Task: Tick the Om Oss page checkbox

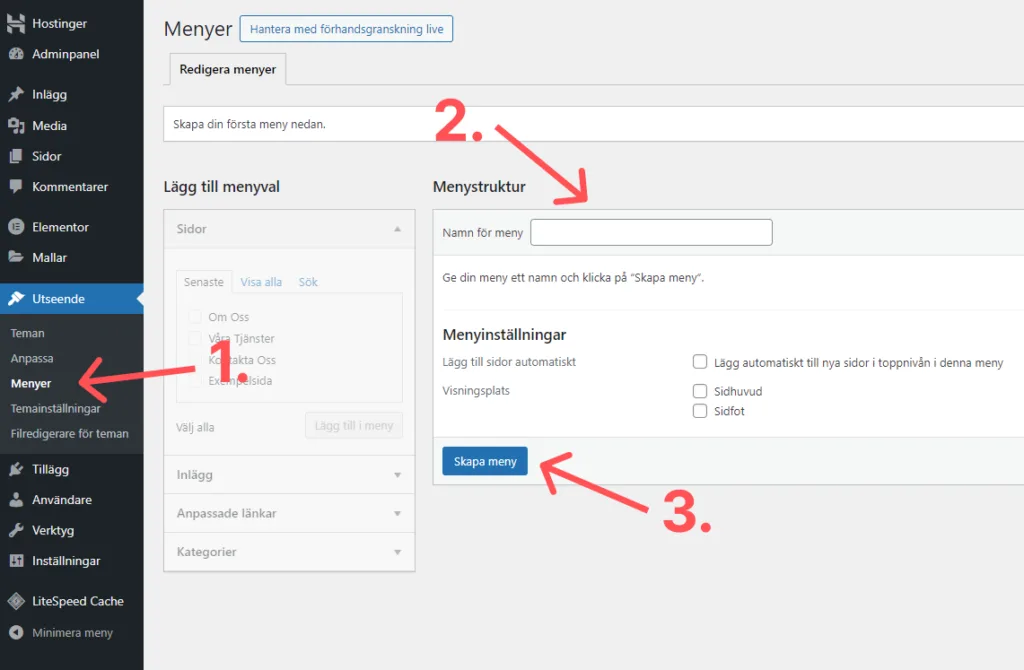Action: coord(195,317)
